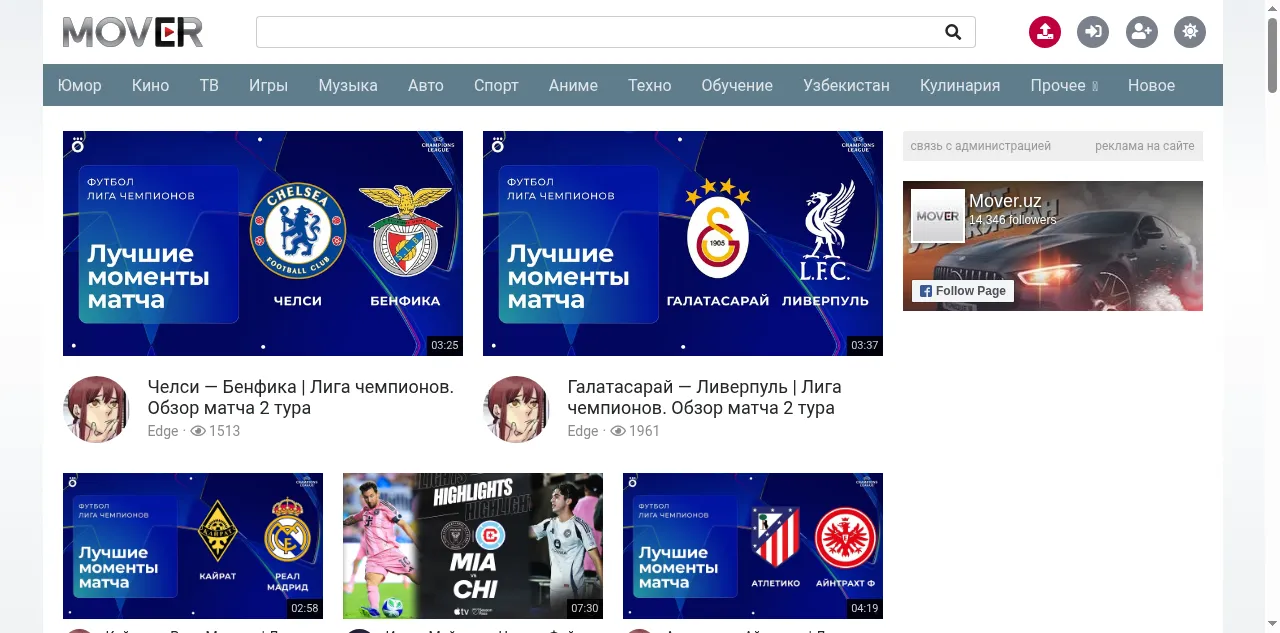Click the MOVER Facebook widget avatar
Screen dimensions: 1280x633
click(938, 216)
